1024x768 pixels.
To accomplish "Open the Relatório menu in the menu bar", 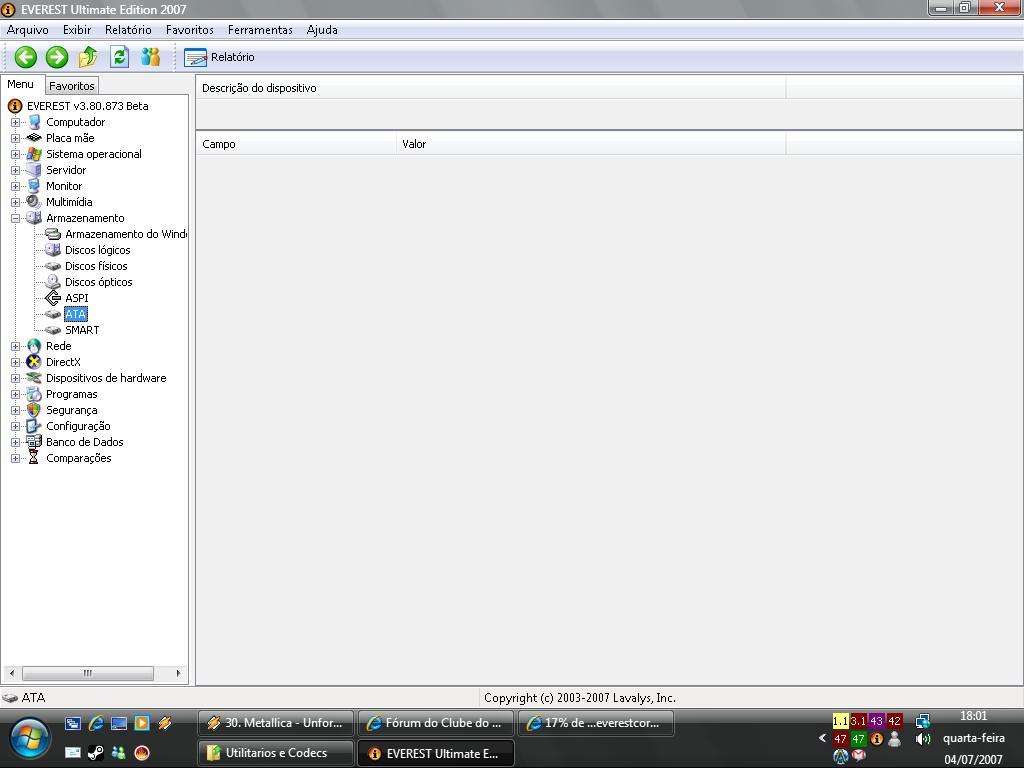I will point(128,30).
